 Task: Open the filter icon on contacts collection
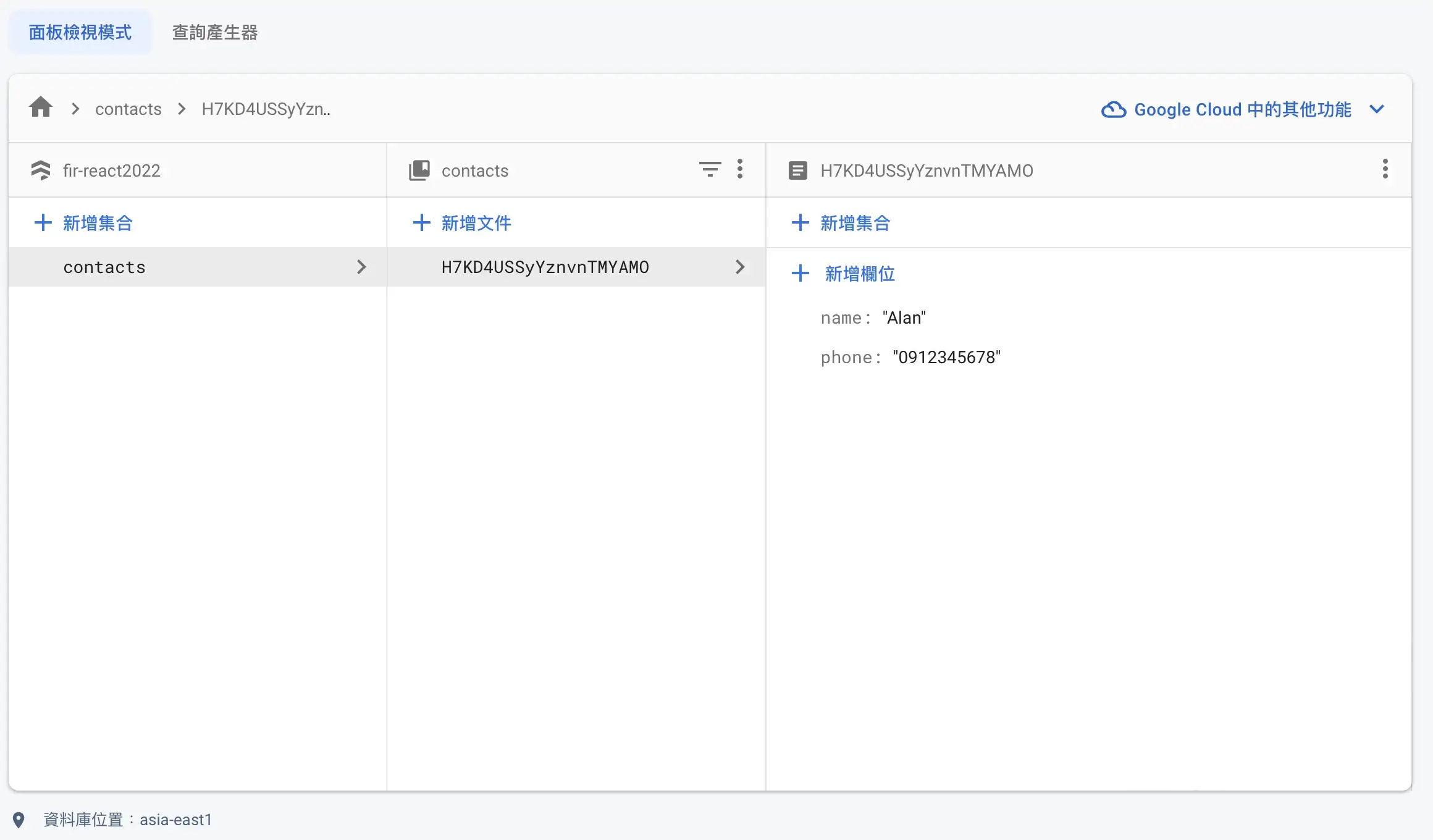[x=710, y=169]
